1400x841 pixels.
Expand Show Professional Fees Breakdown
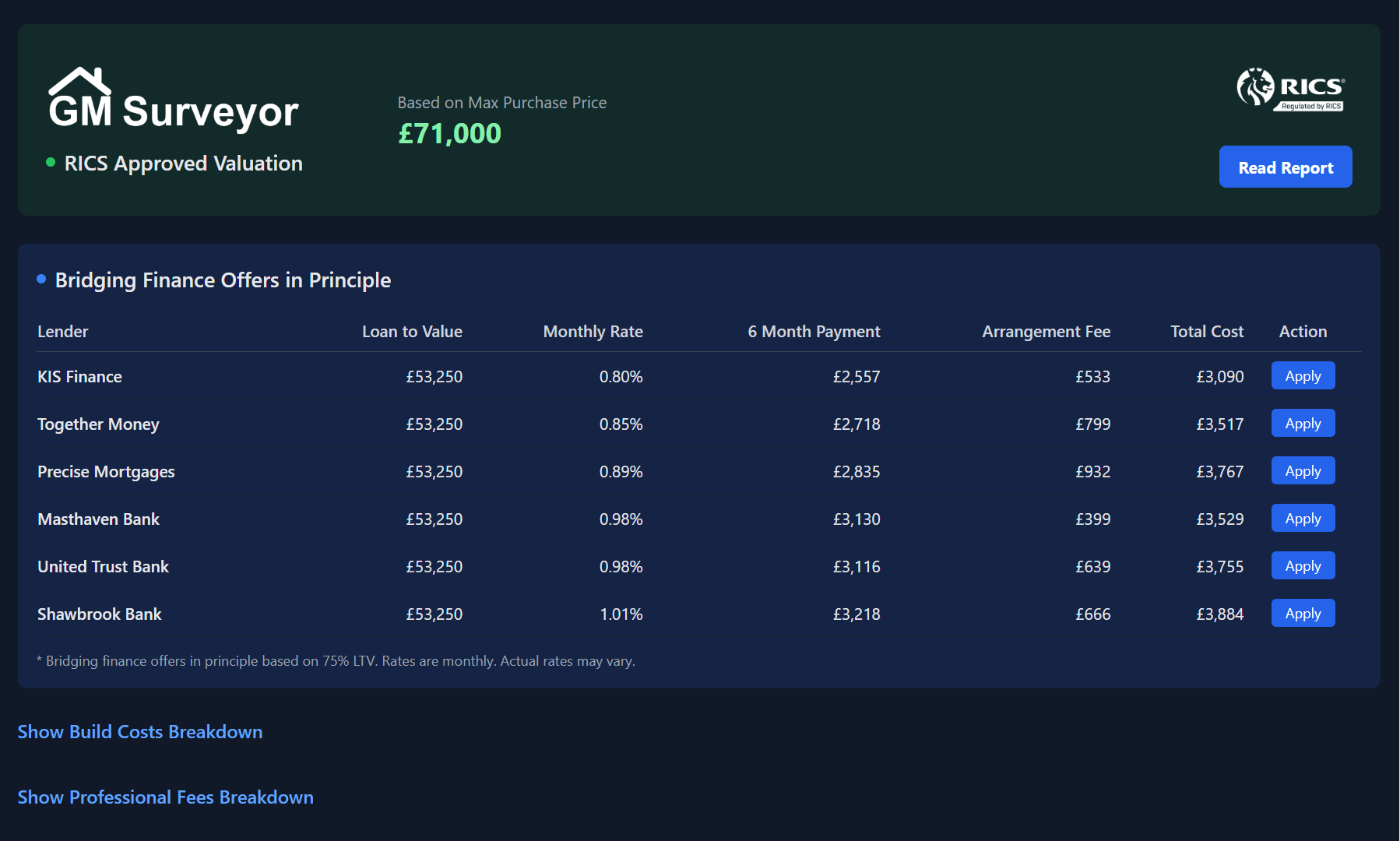pos(166,797)
